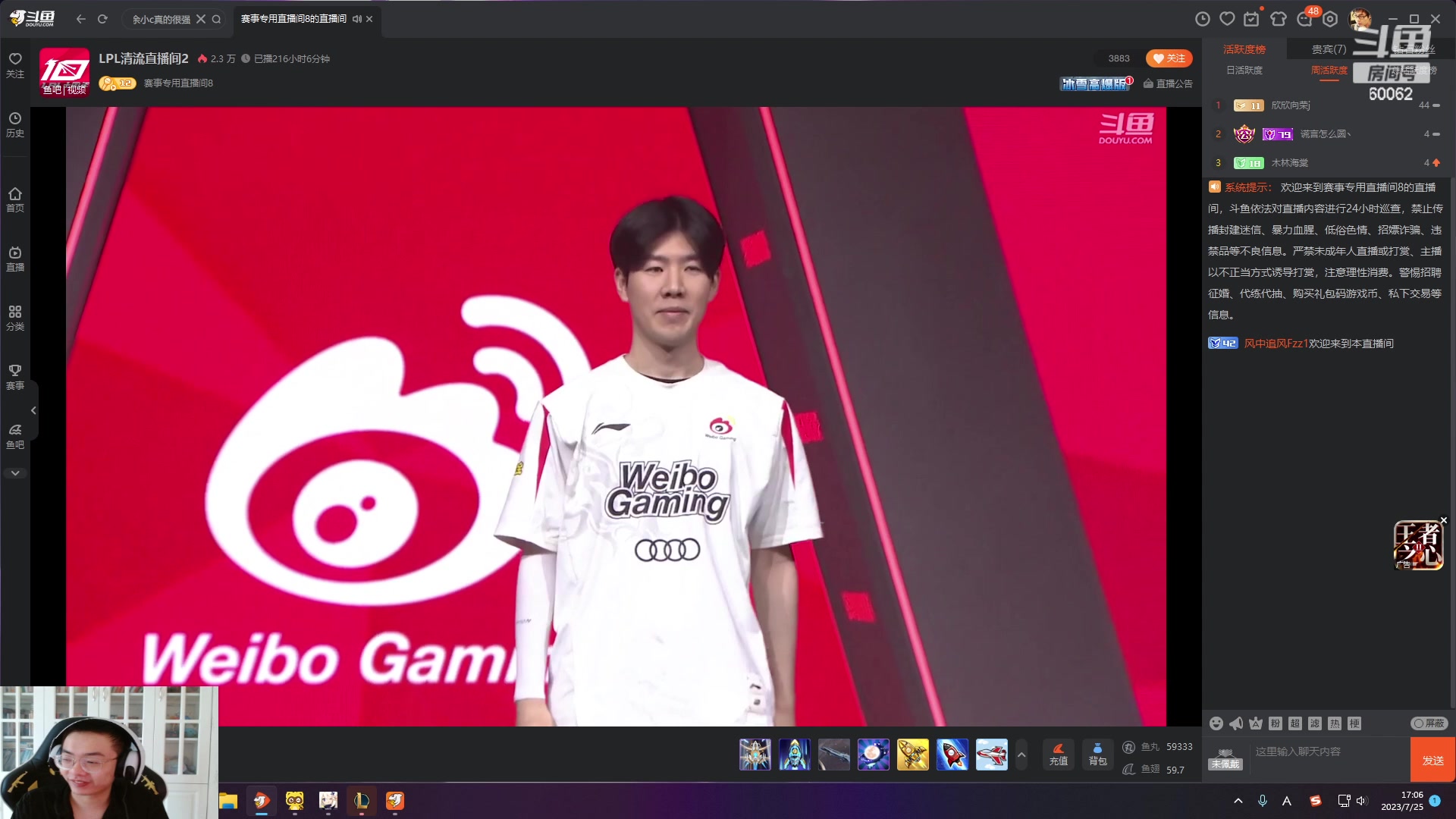Open the Douyu logo home link
This screenshot has width=1456, height=819.
pos(32,19)
